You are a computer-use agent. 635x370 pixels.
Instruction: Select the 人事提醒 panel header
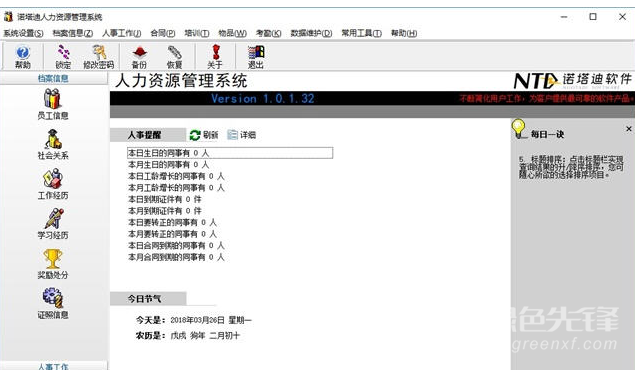[148, 135]
